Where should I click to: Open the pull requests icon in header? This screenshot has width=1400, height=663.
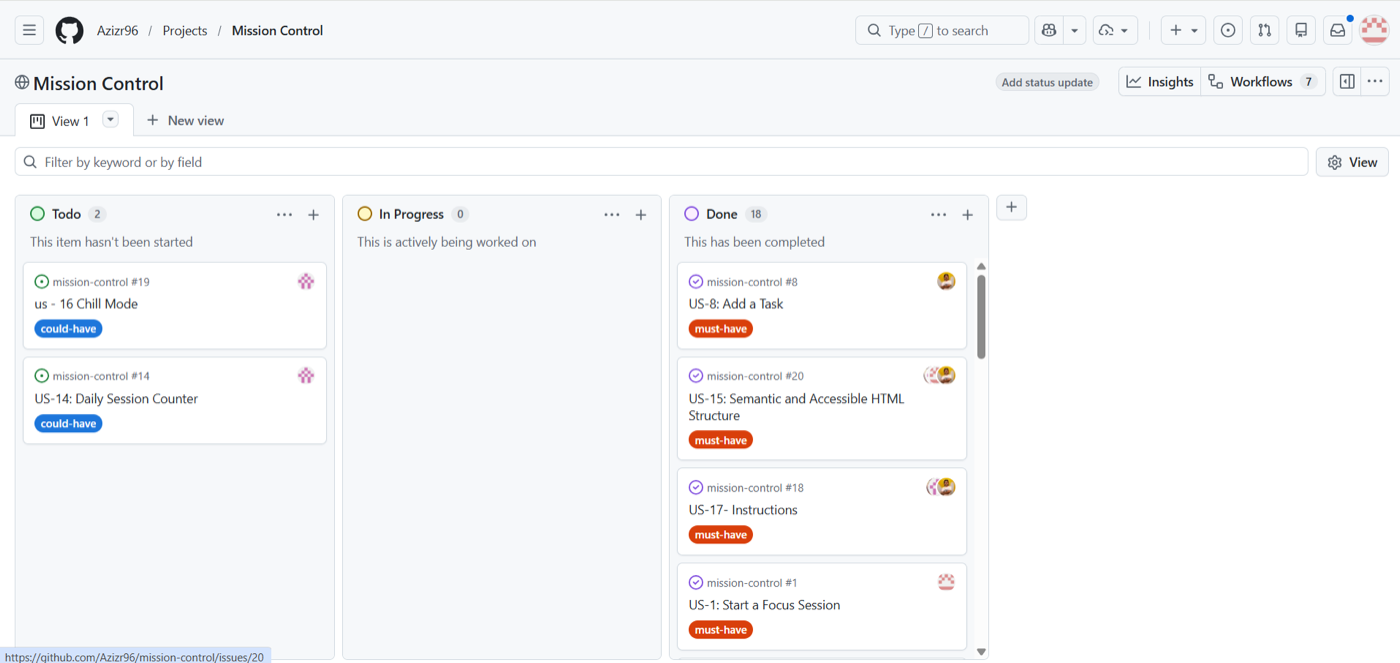[1265, 30]
